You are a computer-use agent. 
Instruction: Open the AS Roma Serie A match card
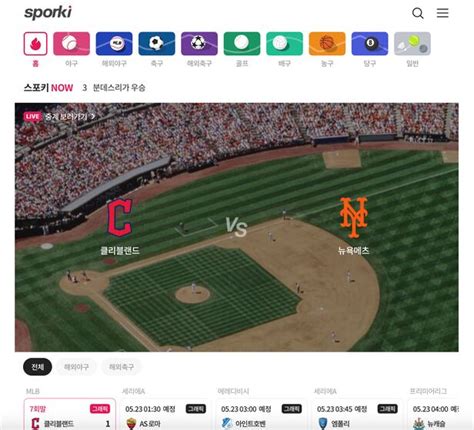pos(165,414)
